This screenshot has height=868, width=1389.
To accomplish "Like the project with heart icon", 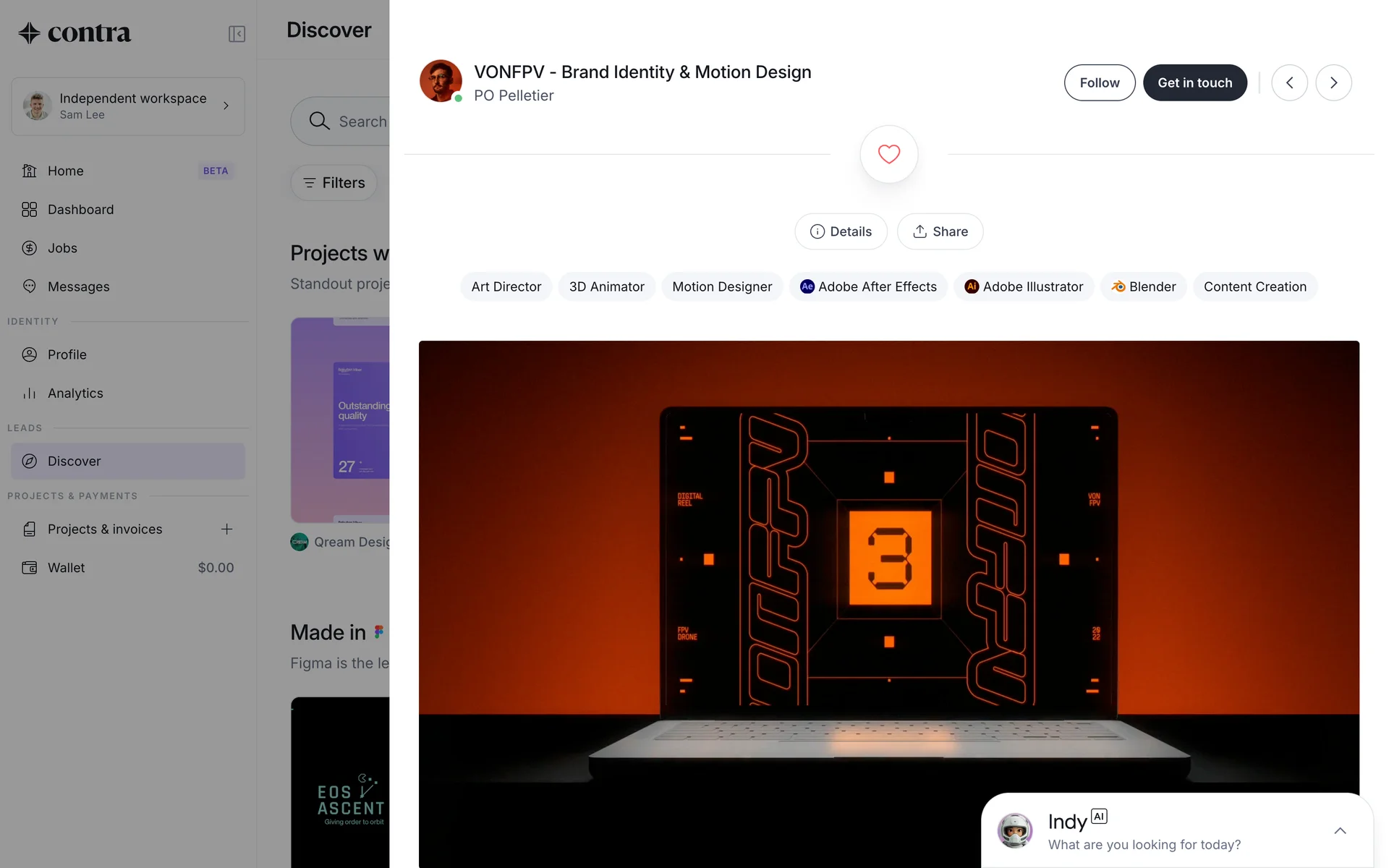I will [x=888, y=154].
